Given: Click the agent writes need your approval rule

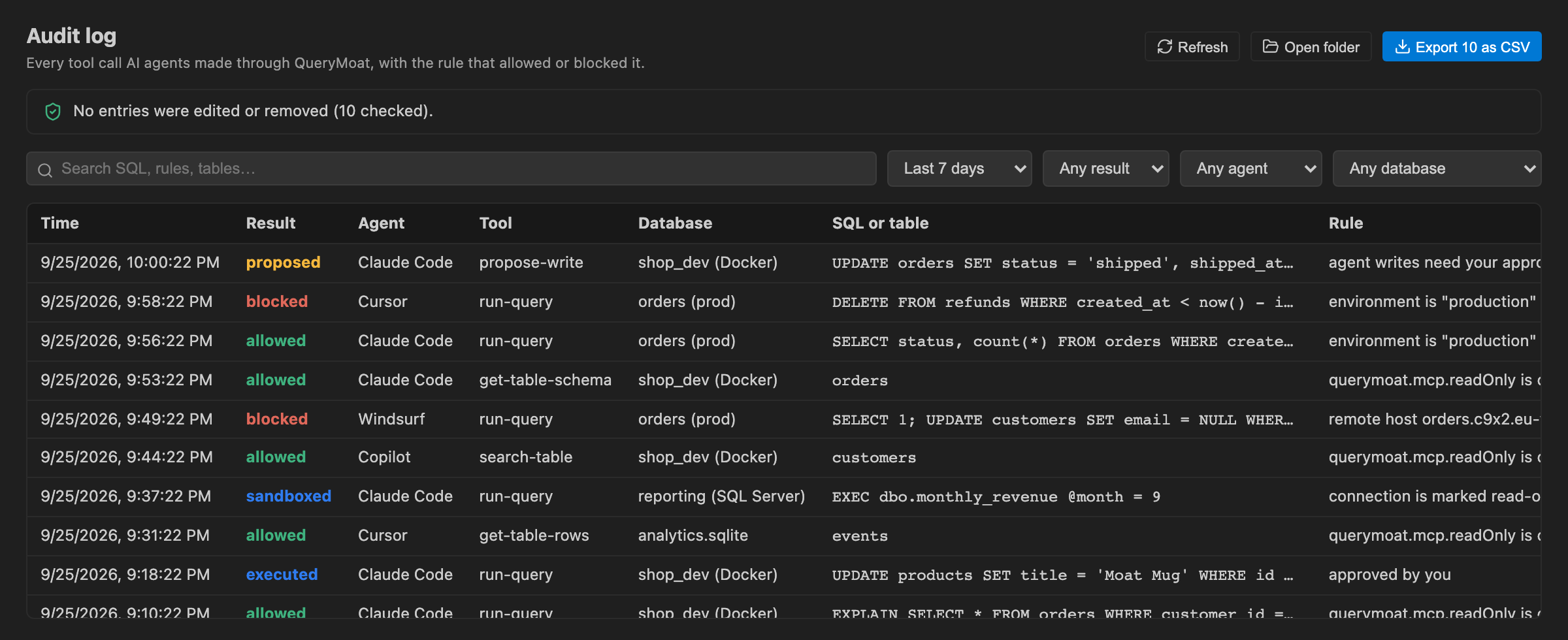Looking at the screenshot, I should click(1434, 263).
